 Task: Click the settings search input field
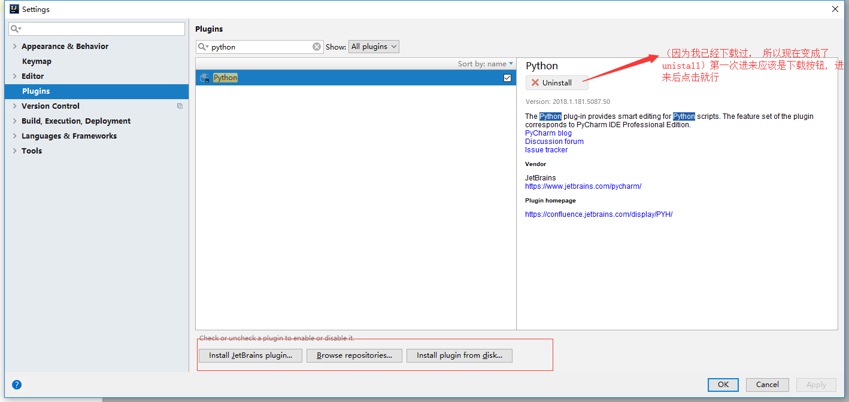[x=100, y=29]
